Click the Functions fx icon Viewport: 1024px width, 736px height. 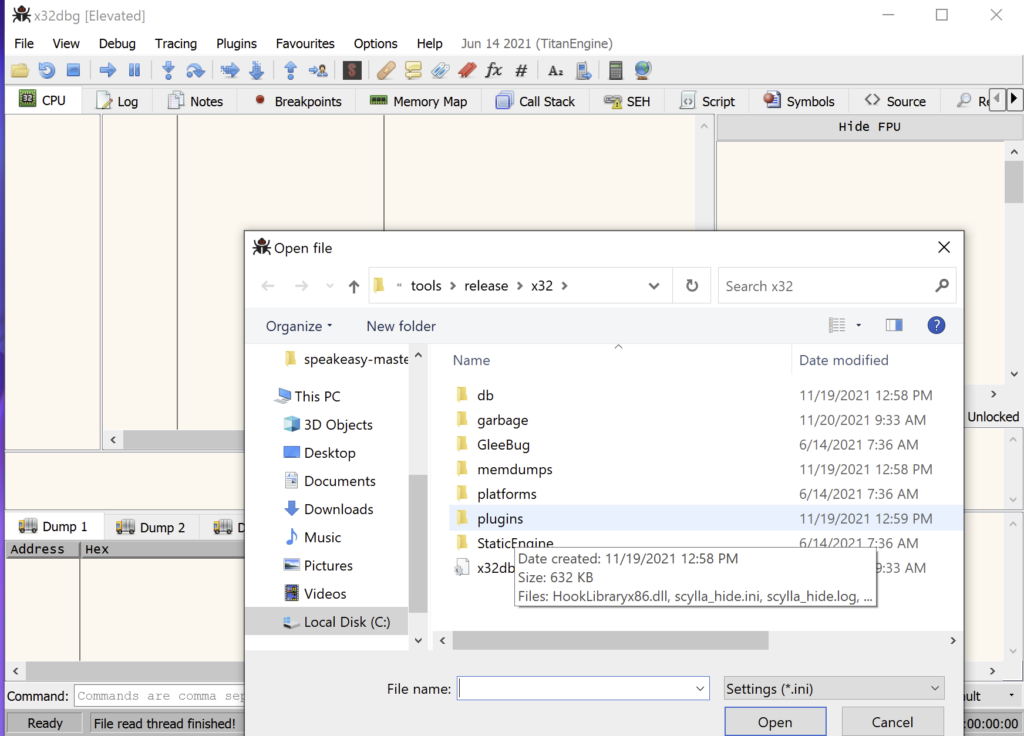(493, 70)
